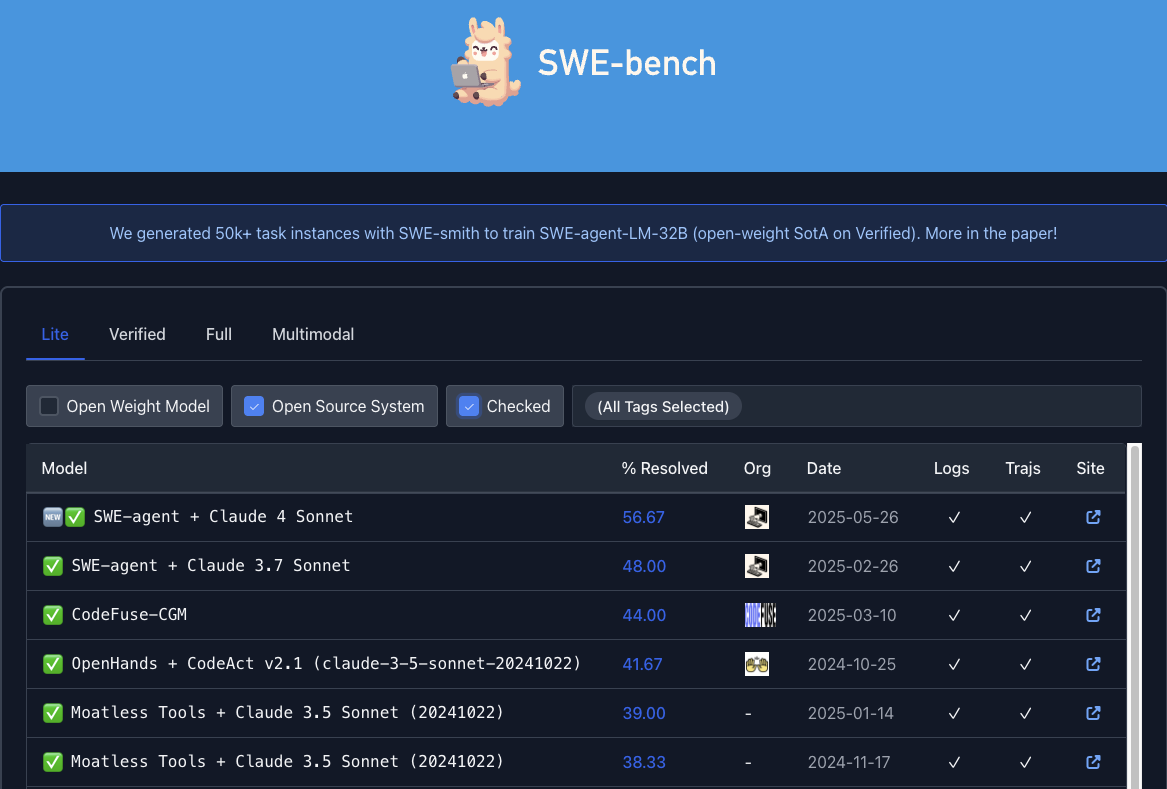This screenshot has width=1167, height=789.
Task: Click green check badge beside SWE-agent + Claude 3.7 Sonnet
Action: pyautogui.click(x=53, y=566)
